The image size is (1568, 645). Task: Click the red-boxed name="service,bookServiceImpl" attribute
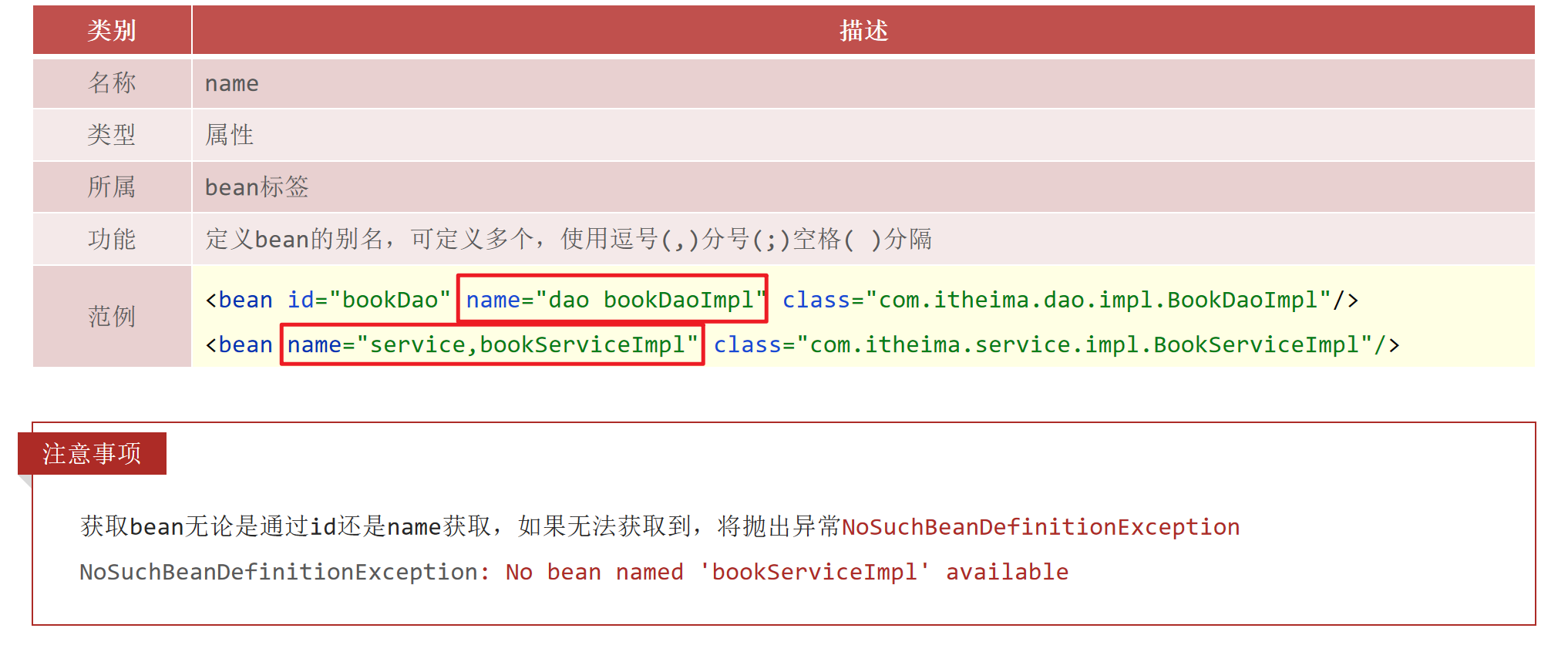coord(492,344)
